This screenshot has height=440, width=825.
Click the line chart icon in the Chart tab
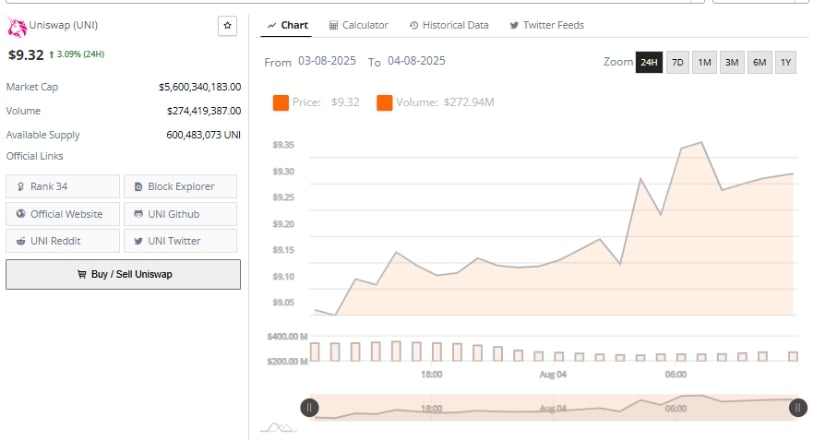coord(271,25)
